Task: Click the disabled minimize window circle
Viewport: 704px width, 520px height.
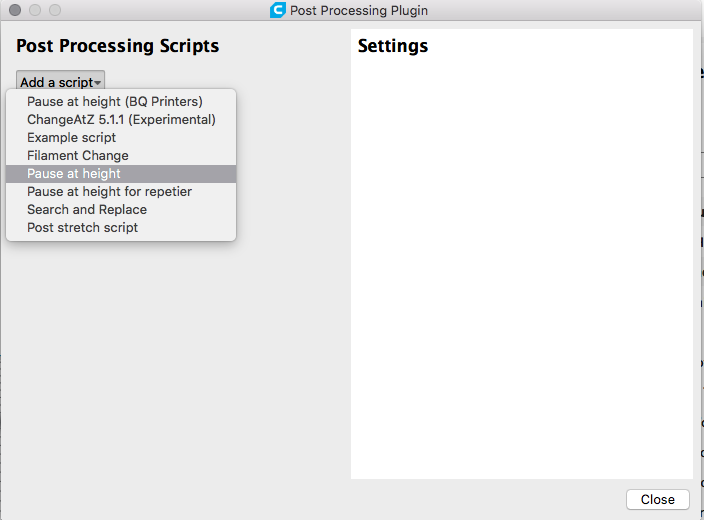Action: click(35, 10)
